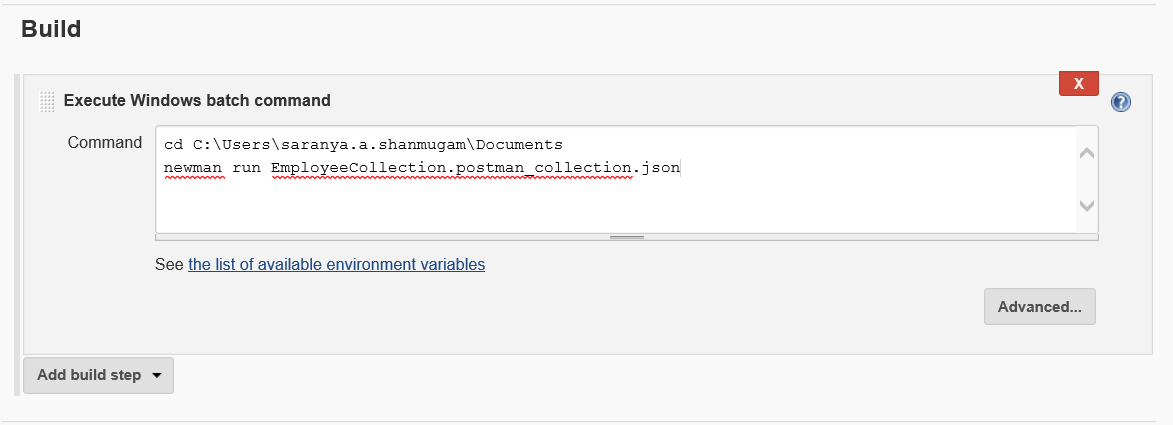This screenshot has width=1173, height=425.
Task: Click the caret arrow on Add build step
Action: coord(157,376)
